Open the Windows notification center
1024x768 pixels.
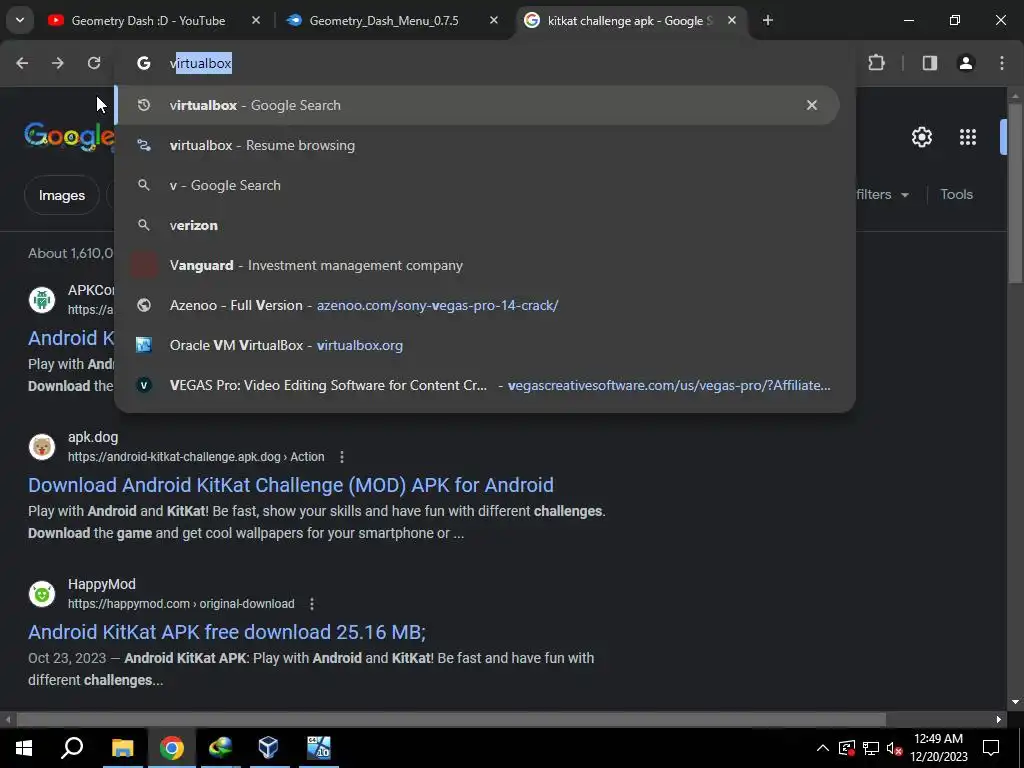(991, 748)
